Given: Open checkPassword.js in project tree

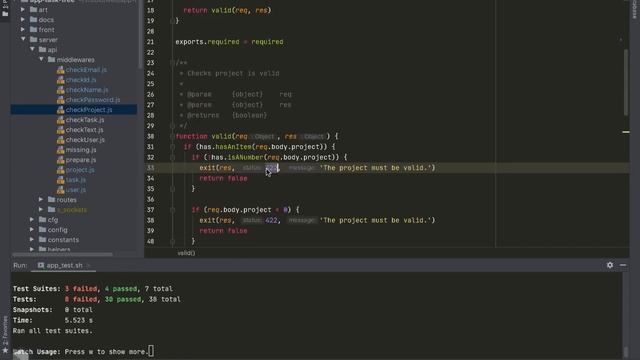Looking at the screenshot, I should tap(93, 100).
